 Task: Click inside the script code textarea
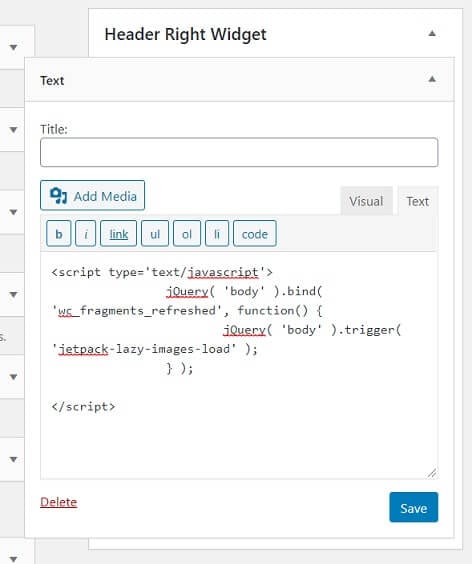pyautogui.click(x=239, y=365)
